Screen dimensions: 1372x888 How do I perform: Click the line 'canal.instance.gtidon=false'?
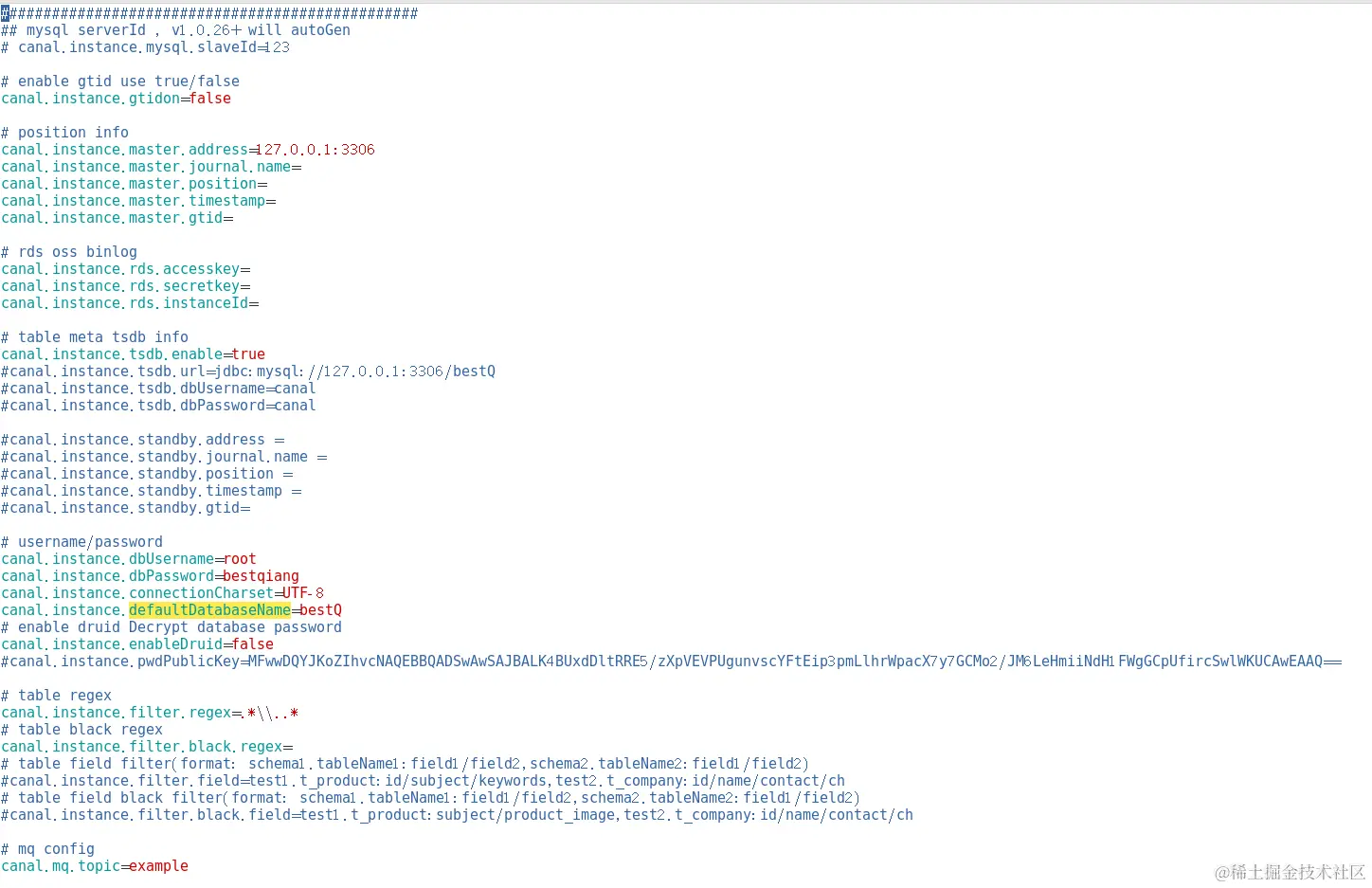tap(116, 99)
